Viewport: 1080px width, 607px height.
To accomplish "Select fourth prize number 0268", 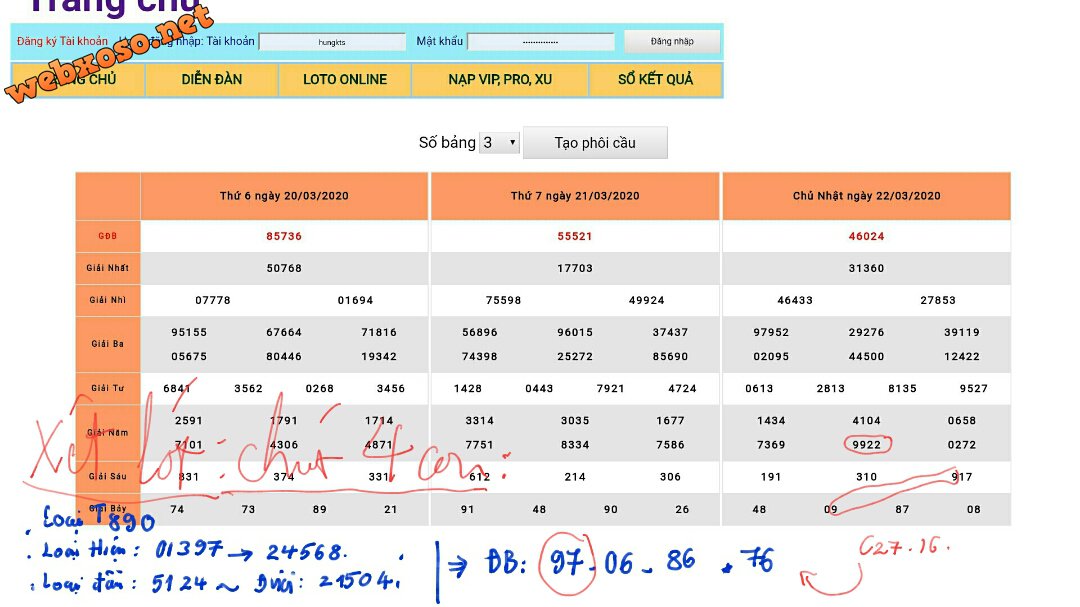I will point(320,389).
